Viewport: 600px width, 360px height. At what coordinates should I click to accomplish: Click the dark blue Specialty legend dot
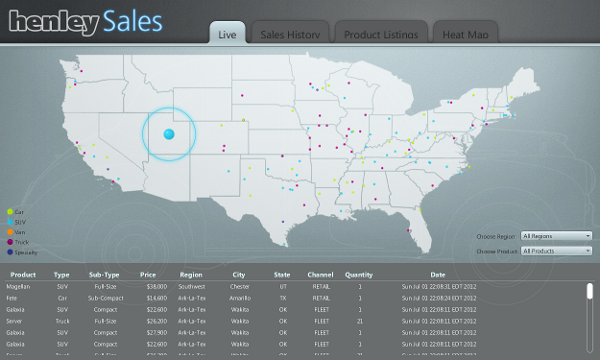pyautogui.click(x=10, y=252)
